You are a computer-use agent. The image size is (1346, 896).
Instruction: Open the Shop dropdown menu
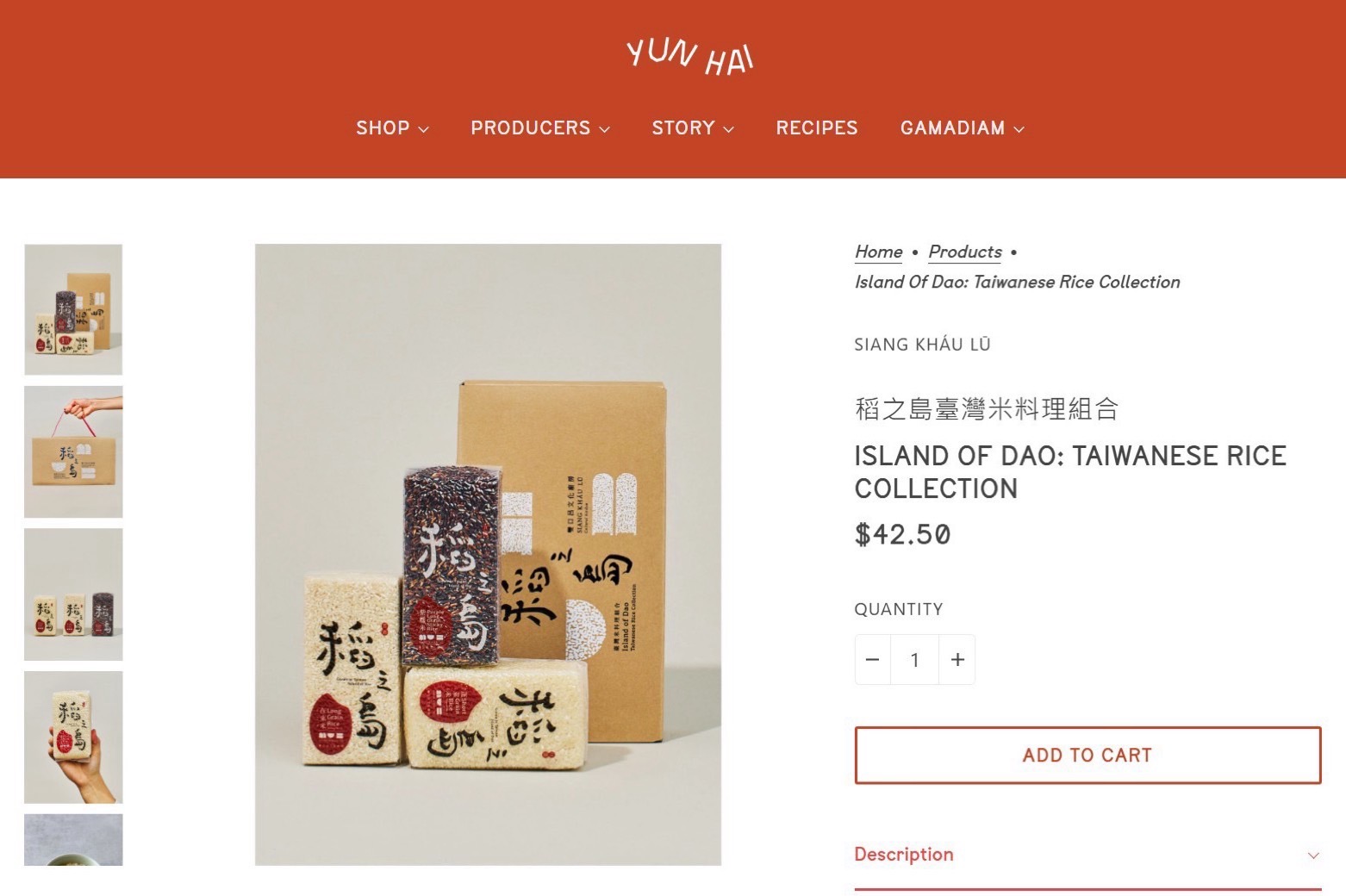click(x=392, y=128)
